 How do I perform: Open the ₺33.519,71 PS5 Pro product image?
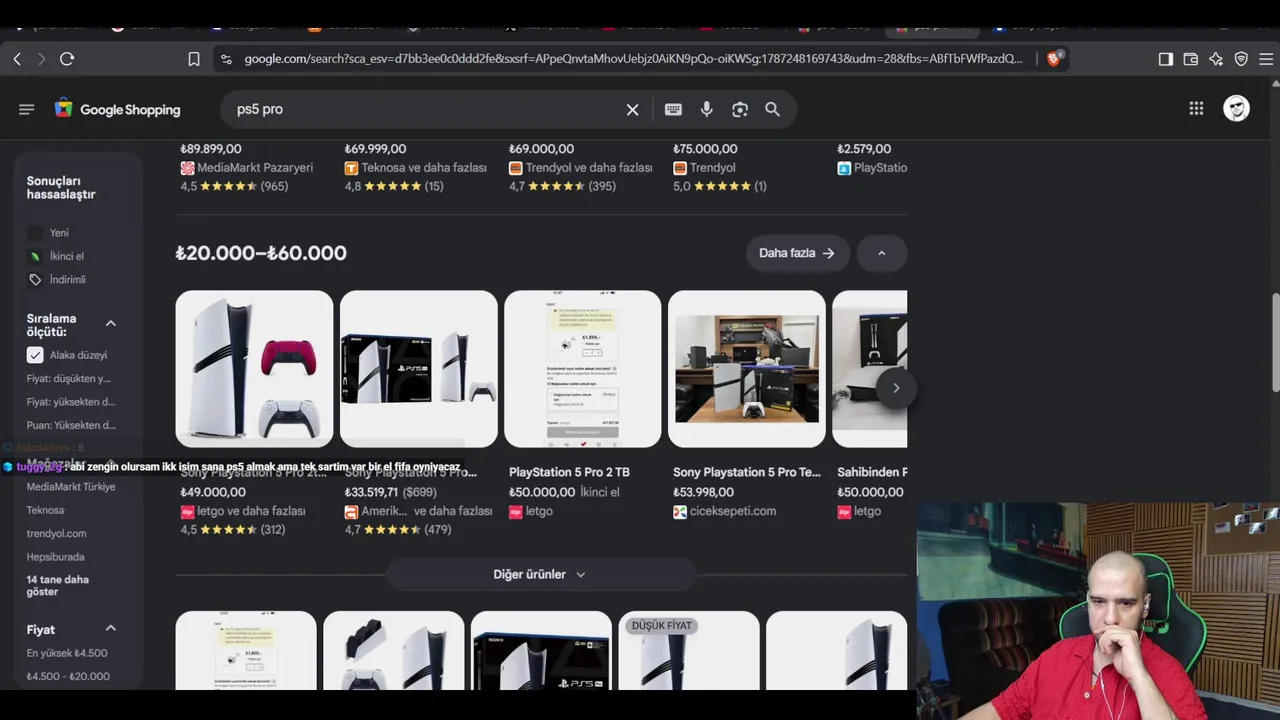(x=419, y=369)
